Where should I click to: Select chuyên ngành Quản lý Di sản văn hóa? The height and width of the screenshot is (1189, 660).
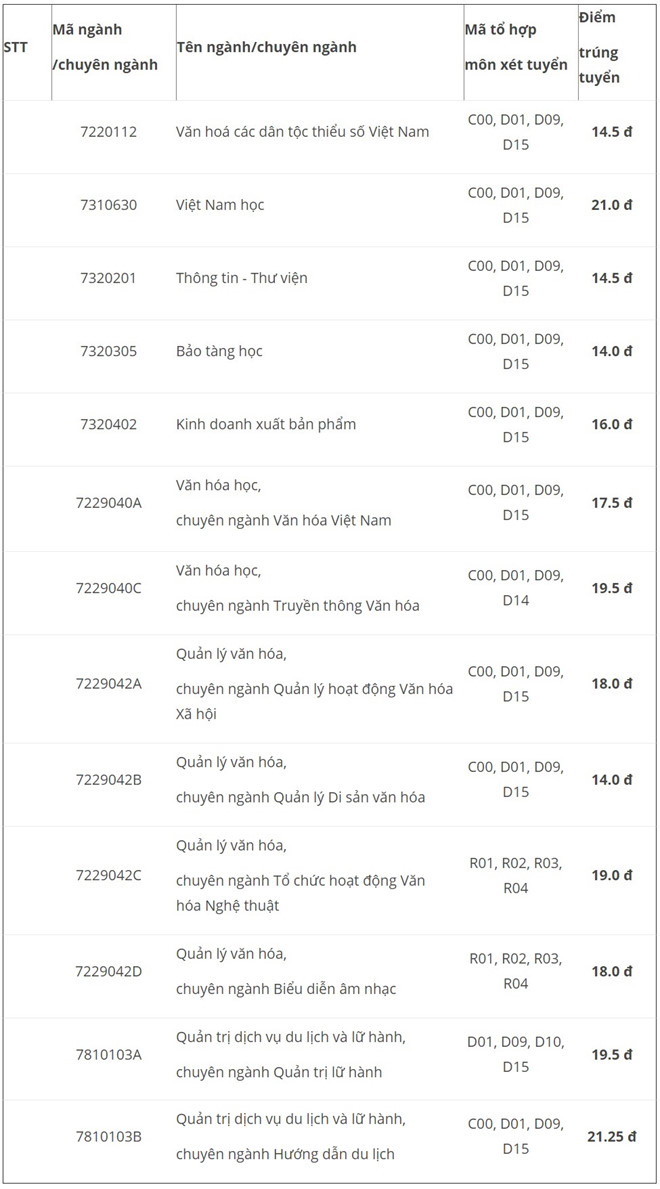tap(300, 798)
